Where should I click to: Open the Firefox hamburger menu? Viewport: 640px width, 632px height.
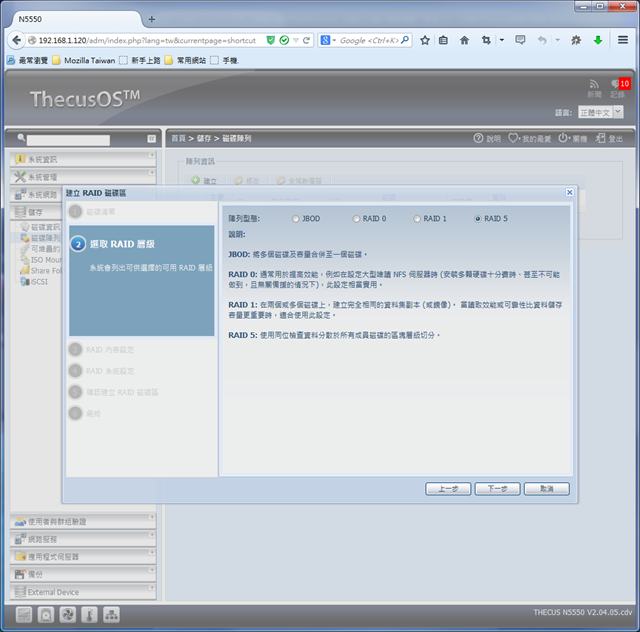[623, 40]
